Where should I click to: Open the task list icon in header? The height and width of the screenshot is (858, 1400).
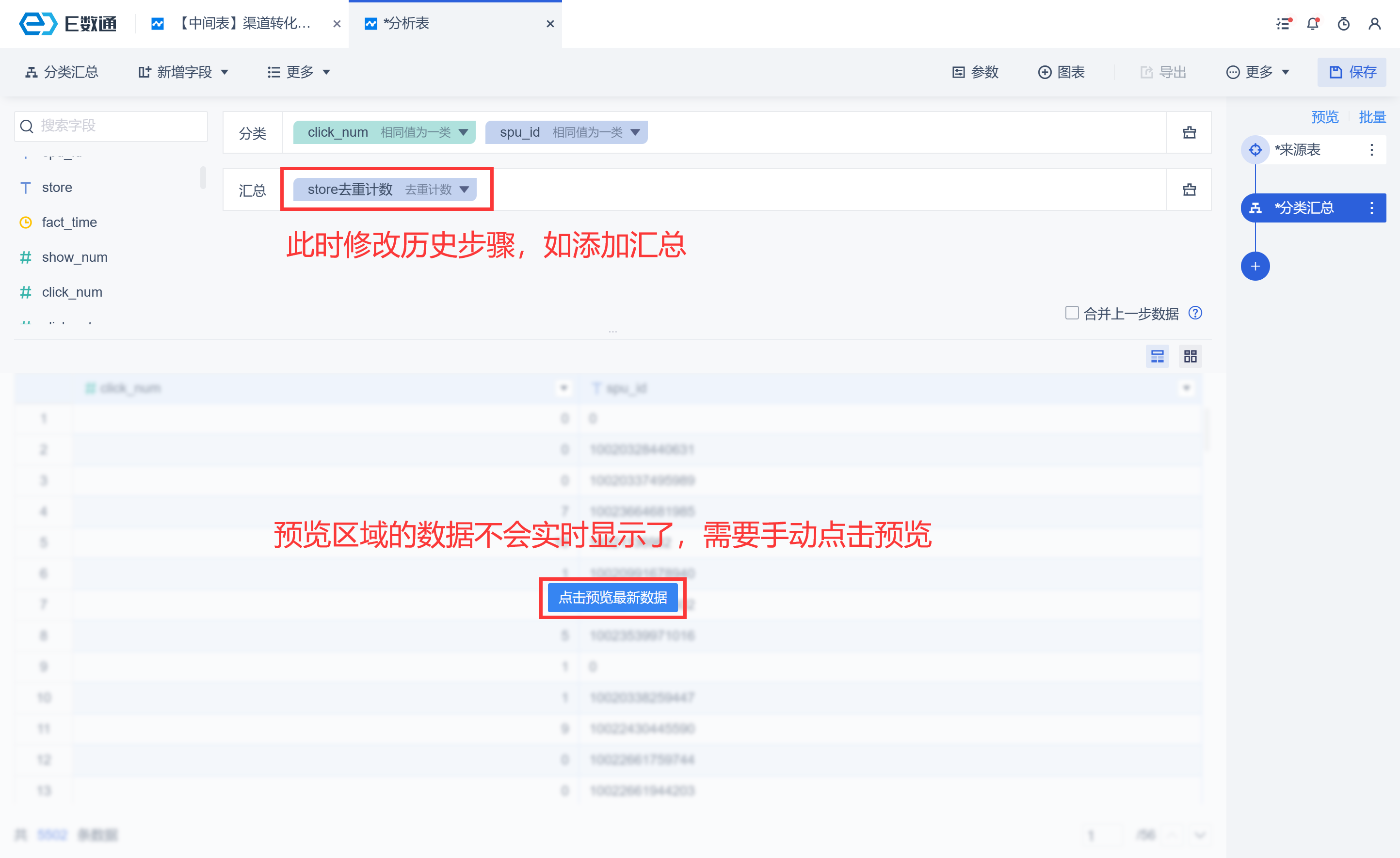[x=1283, y=24]
